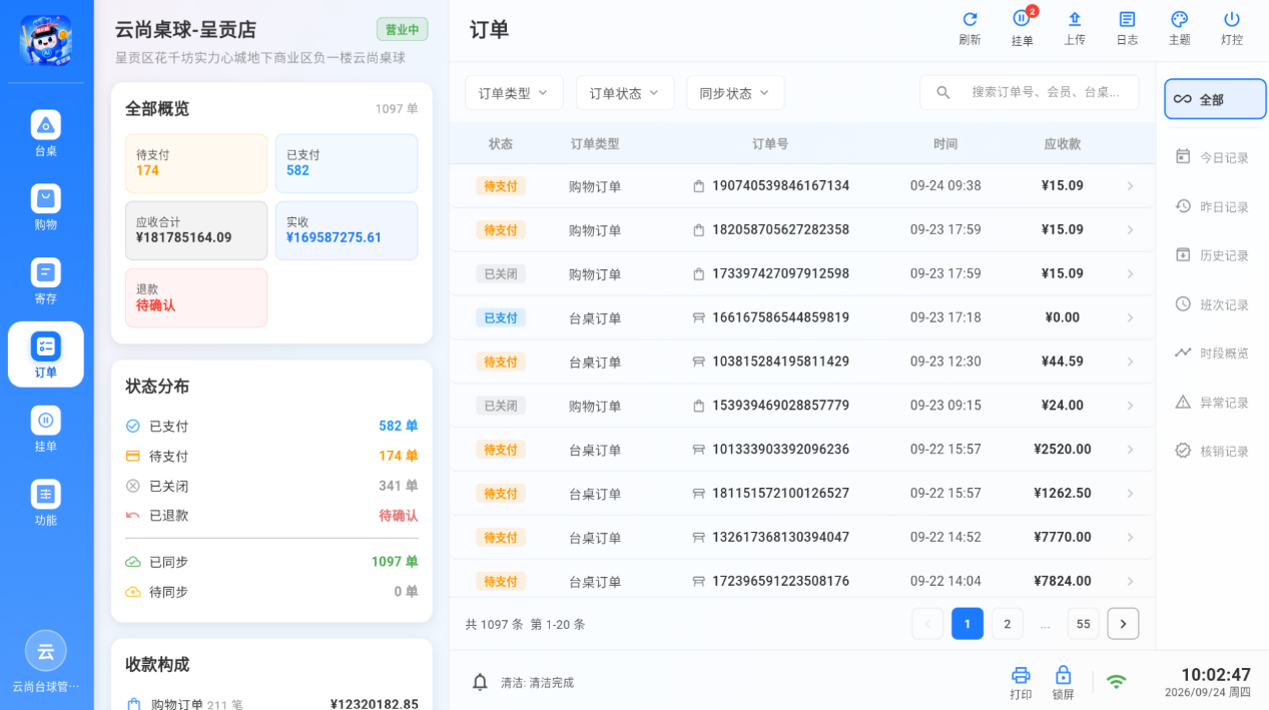Open the 订单状态 dropdown filter
The width and height of the screenshot is (1269, 710).
point(625,93)
